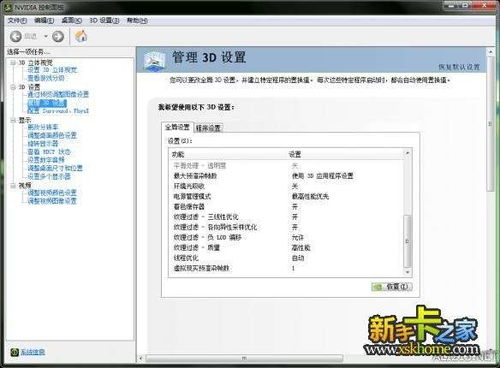Select the 最大预渲染帧数 setting row
Viewport: 500px width, 368px height.
pos(287,176)
